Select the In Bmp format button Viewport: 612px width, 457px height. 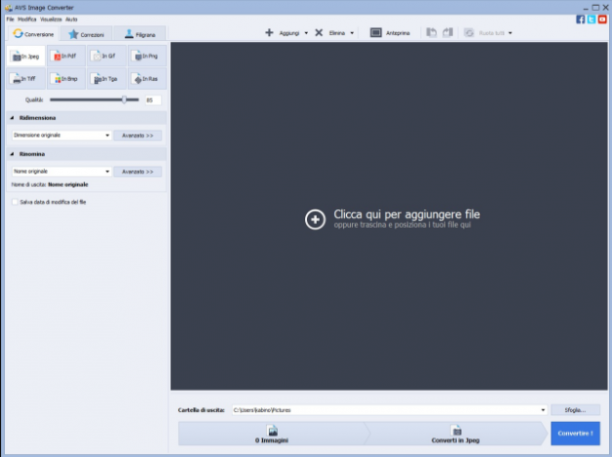[66, 79]
